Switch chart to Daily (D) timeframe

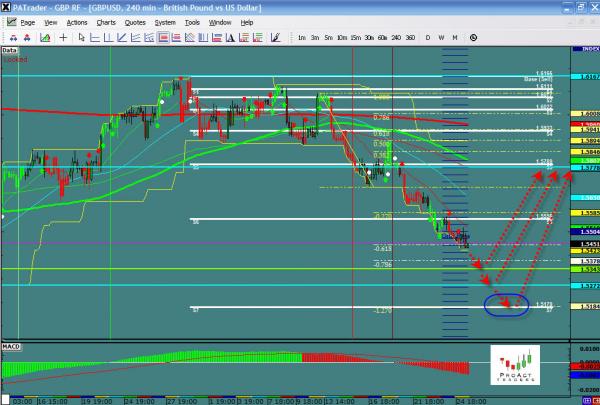(x=428, y=37)
